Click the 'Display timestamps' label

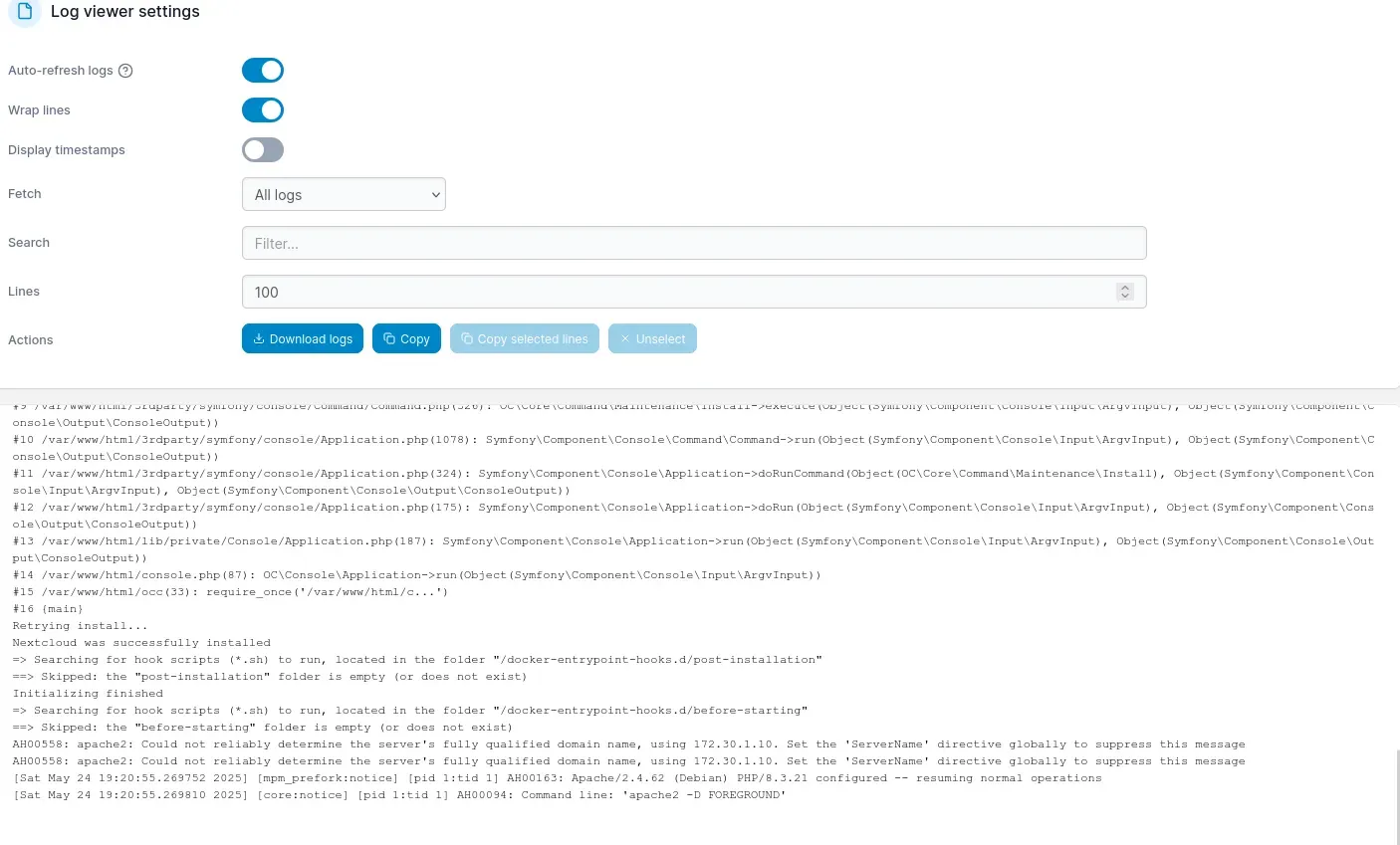tap(67, 150)
